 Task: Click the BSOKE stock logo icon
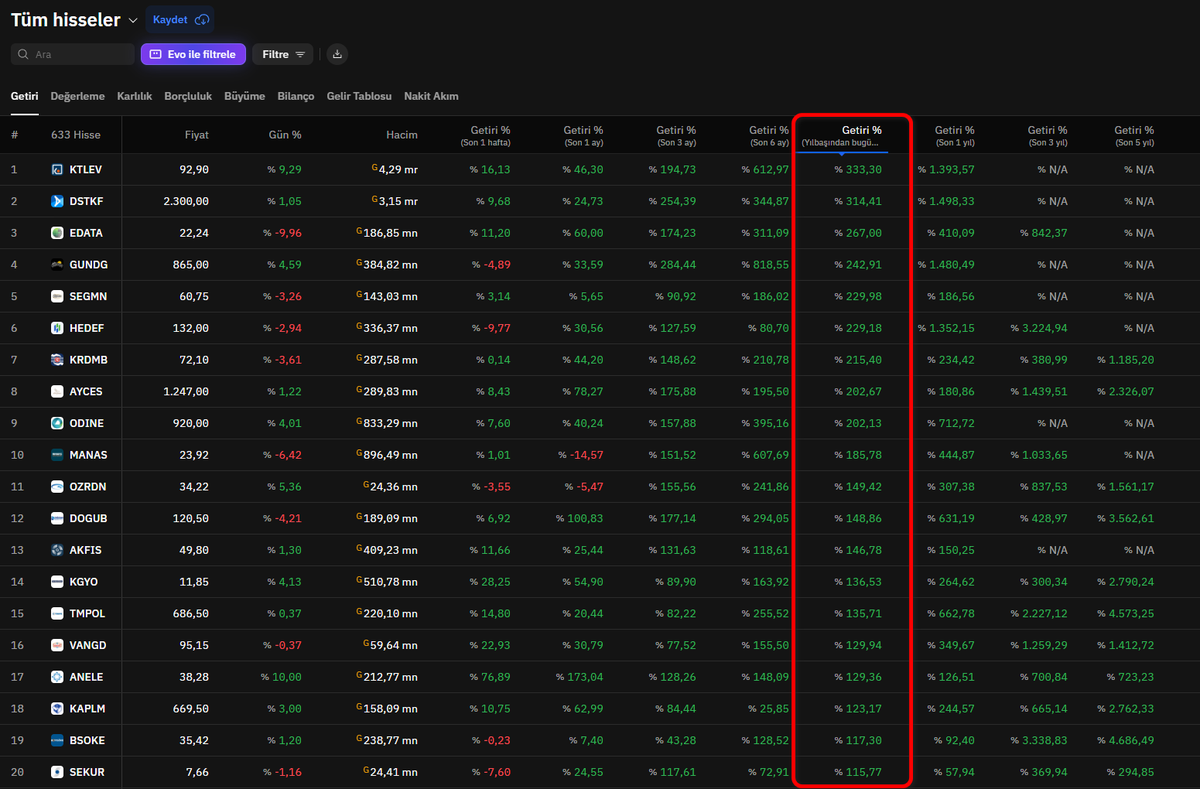57,740
